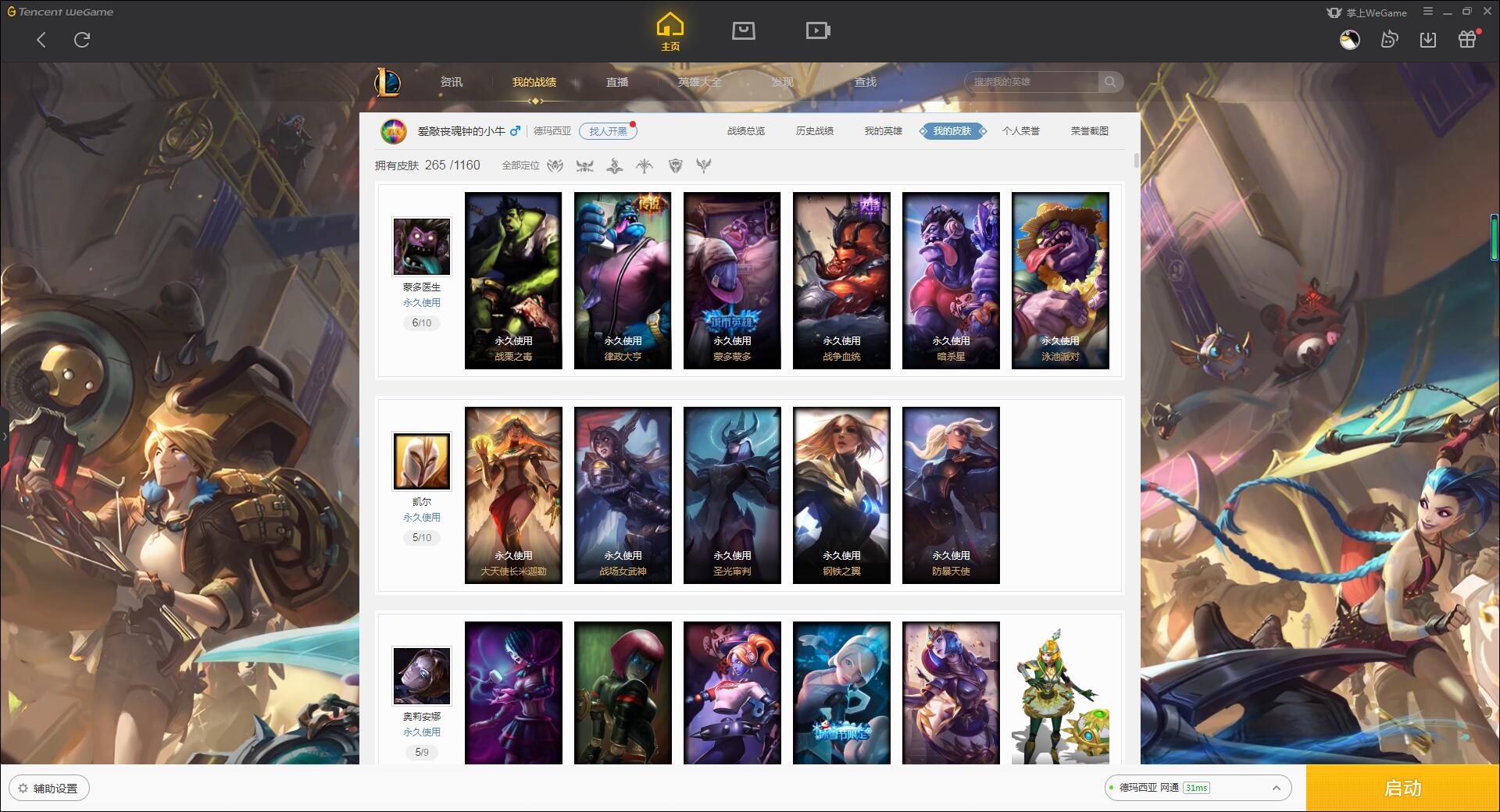This screenshot has height=812, width=1500.
Task: Filter by last winged support role icon
Action: 704,166
